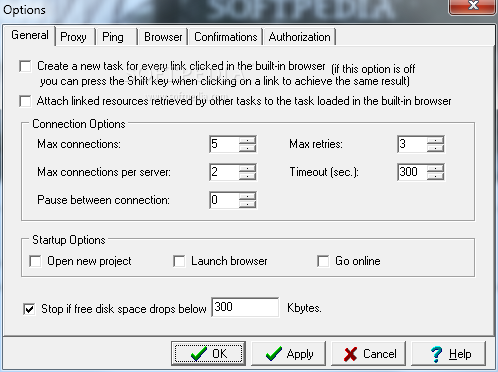Decrease Pause between connection value
498x372 pixels.
click(x=247, y=204)
